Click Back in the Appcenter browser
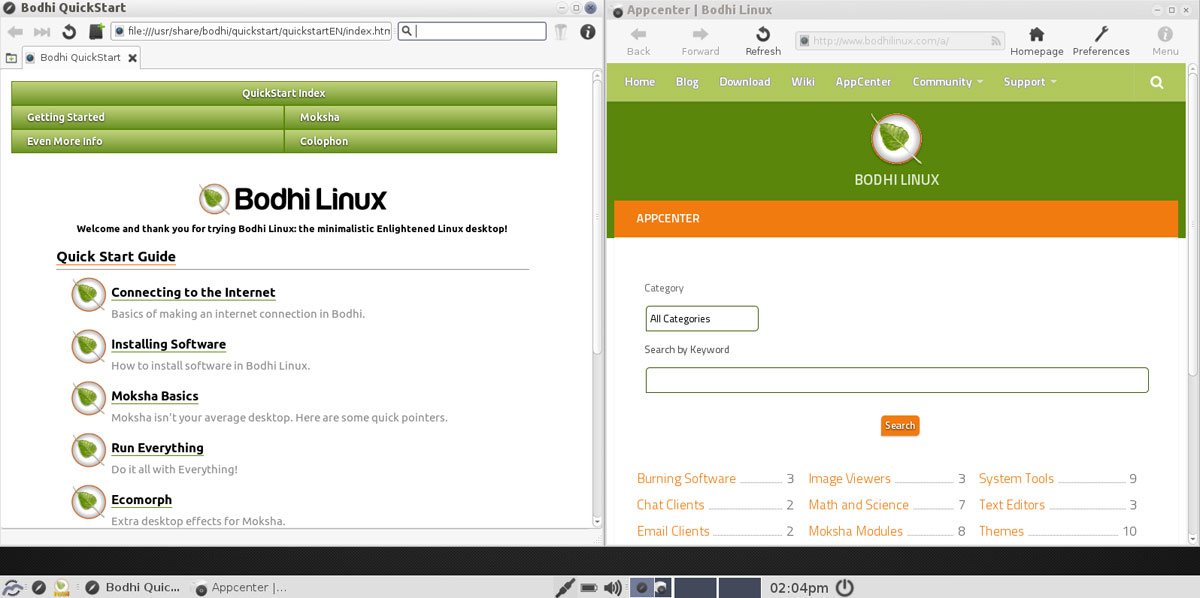Viewport: 1200px width, 598px height. [x=638, y=41]
